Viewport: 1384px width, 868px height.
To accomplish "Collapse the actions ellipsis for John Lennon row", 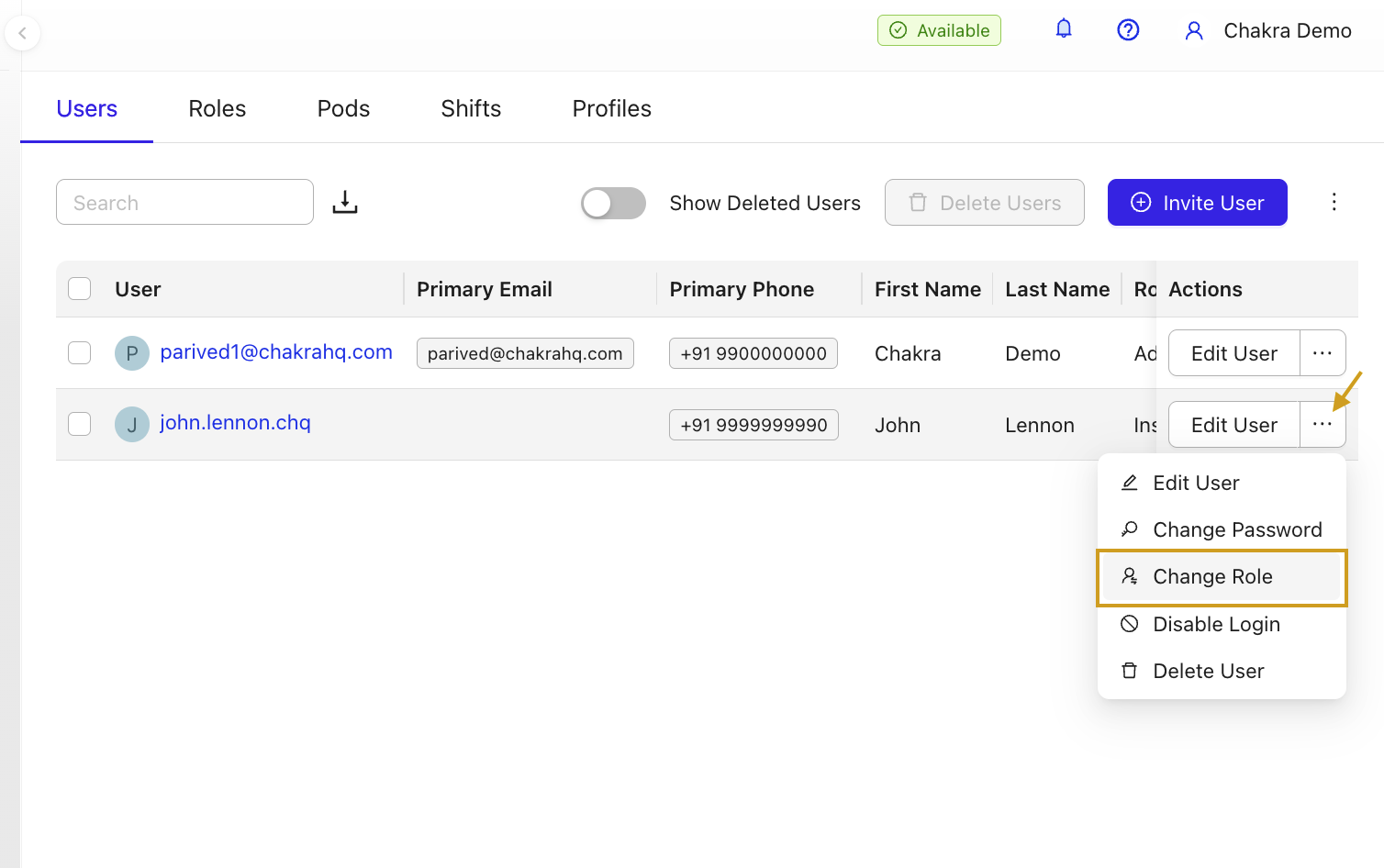I will pyautogui.click(x=1322, y=424).
